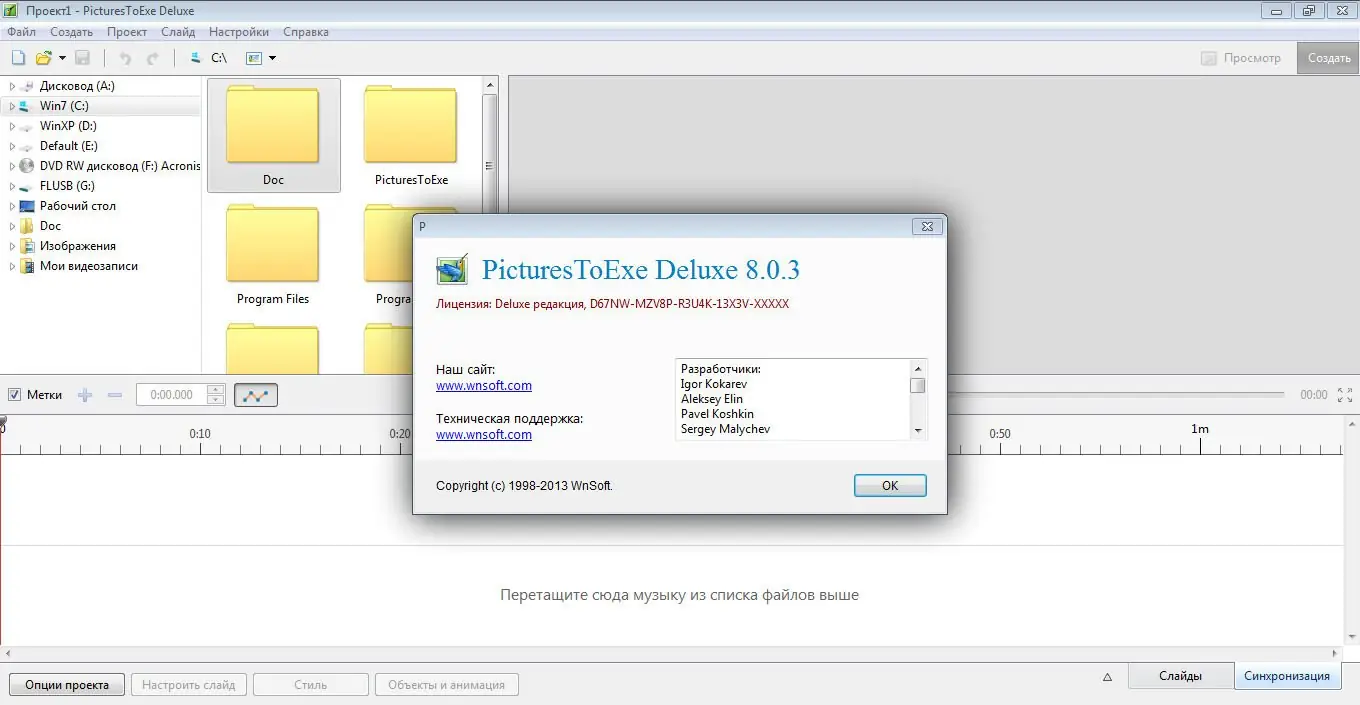Click the C:\ drive path icon in toolbar
Viewport: 1360px width, 705px height.
pyautogui.click(x=209, y=58)
